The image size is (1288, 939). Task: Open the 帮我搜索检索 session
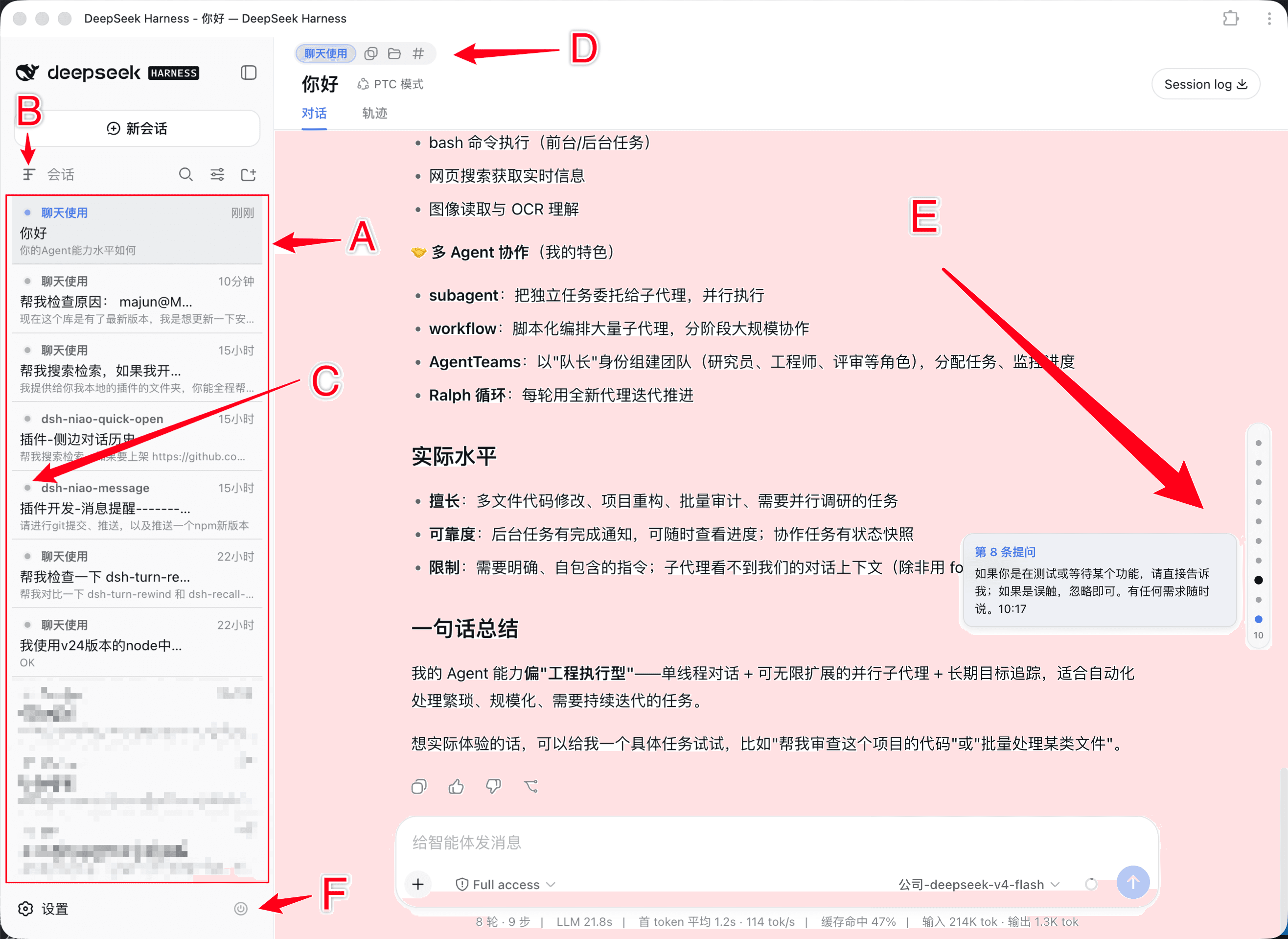pos(137,368)
